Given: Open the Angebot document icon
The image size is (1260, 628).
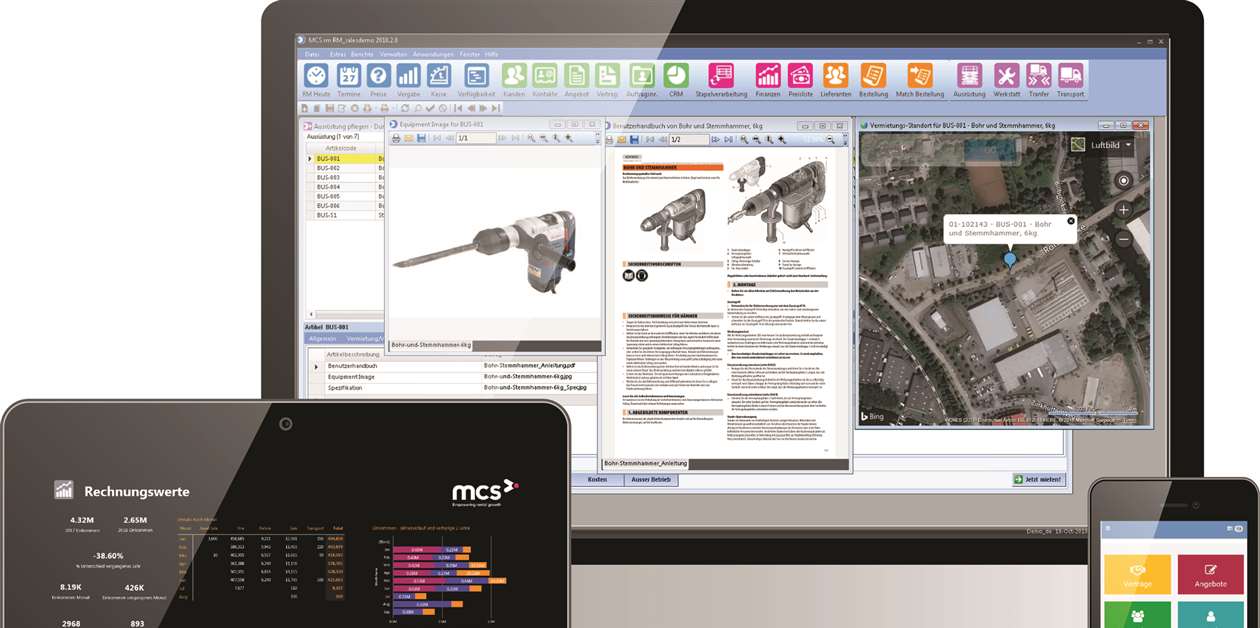Looking at the screenshot, I should pyautogui.click(x=576, y=76).
